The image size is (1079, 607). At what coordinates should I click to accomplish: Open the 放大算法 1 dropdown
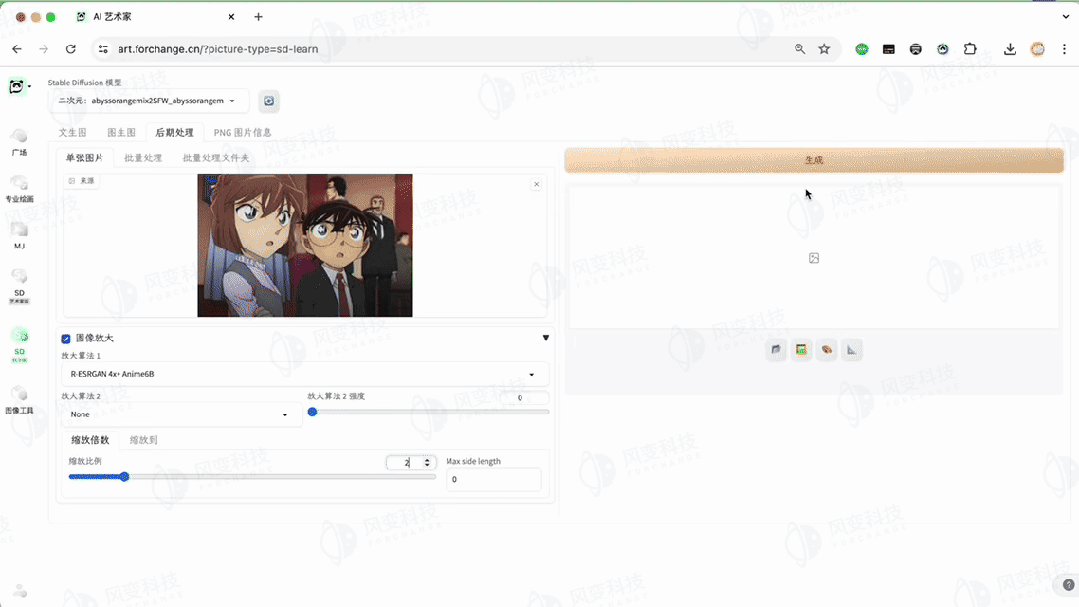click(x=304, y=374)
